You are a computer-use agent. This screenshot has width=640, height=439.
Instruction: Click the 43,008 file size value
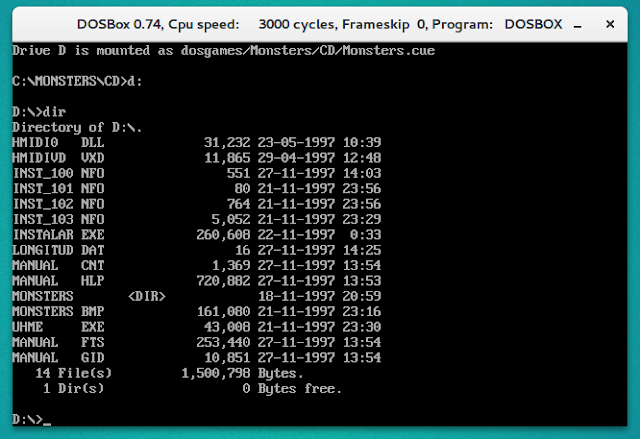(x=227, y=327)
